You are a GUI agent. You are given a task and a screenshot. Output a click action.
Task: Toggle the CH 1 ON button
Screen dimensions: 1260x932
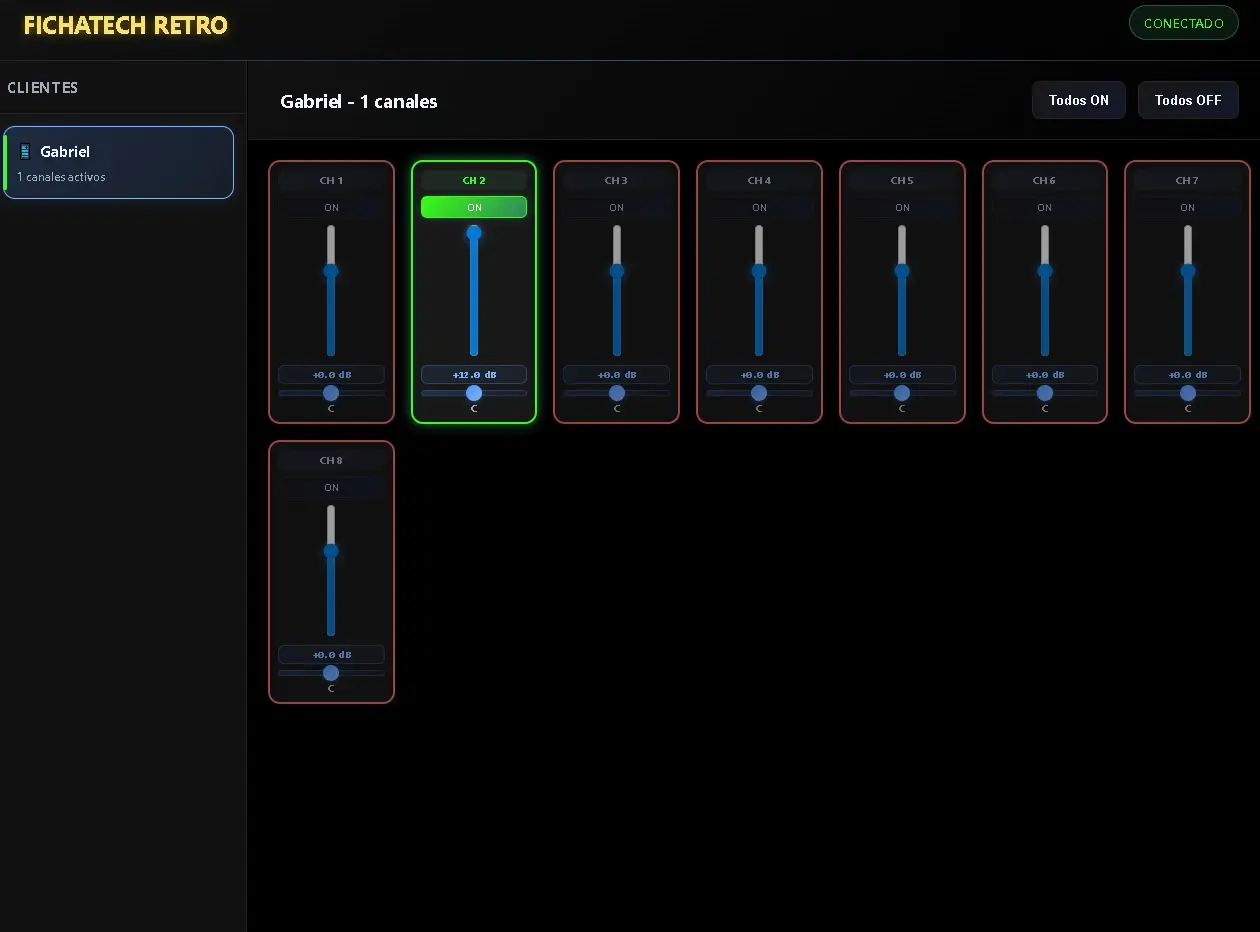pyautogui.click(x=331, y=208)
